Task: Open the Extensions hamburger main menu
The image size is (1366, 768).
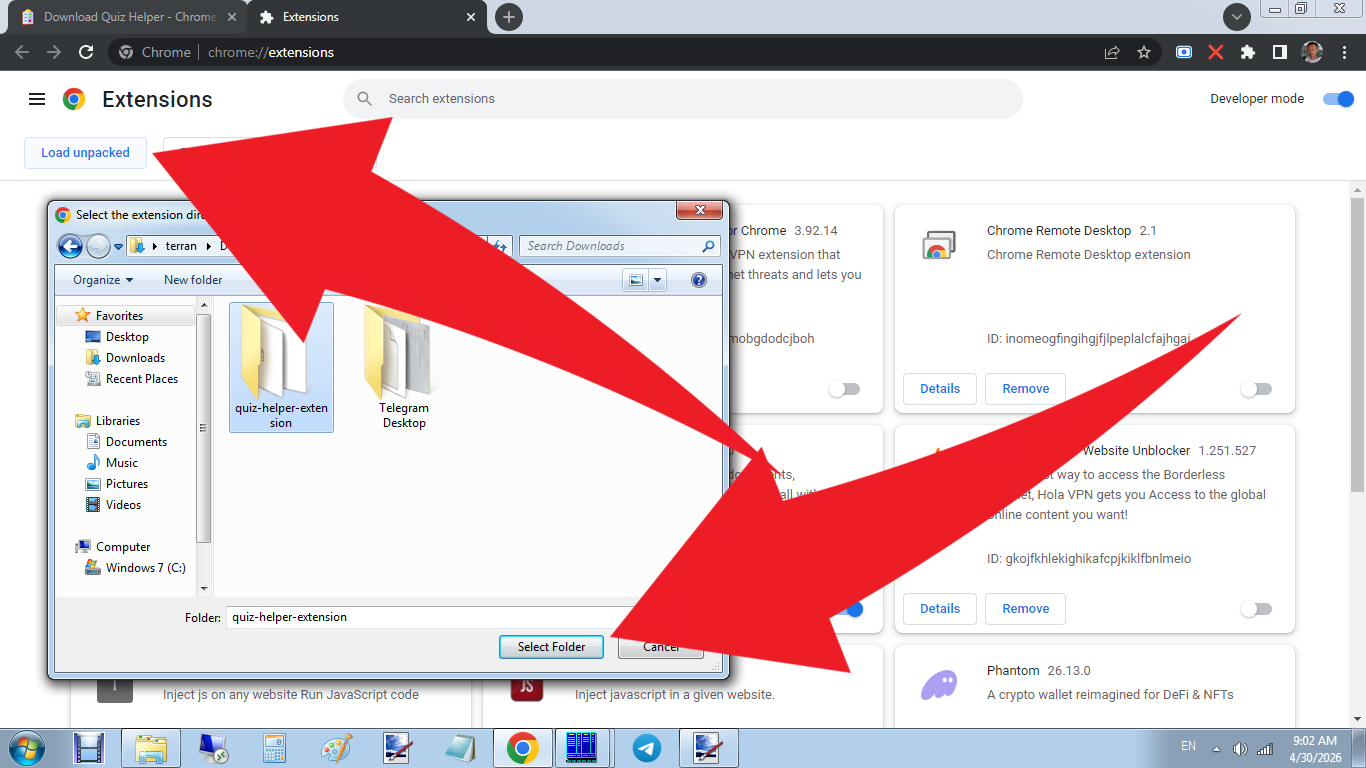Action: (x=37, y=99)
